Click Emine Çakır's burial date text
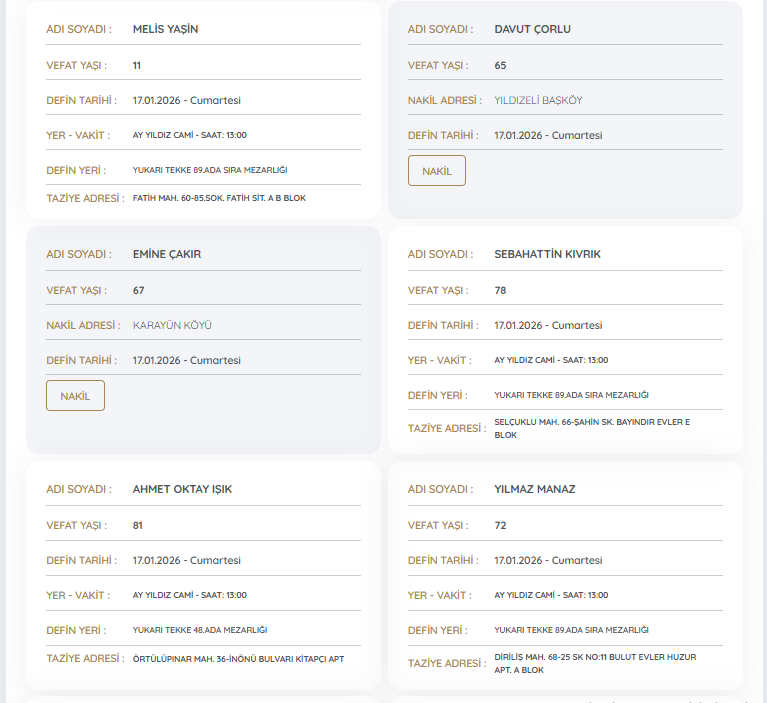The width and height of the screenshot is (767, 703). point(186,360)
